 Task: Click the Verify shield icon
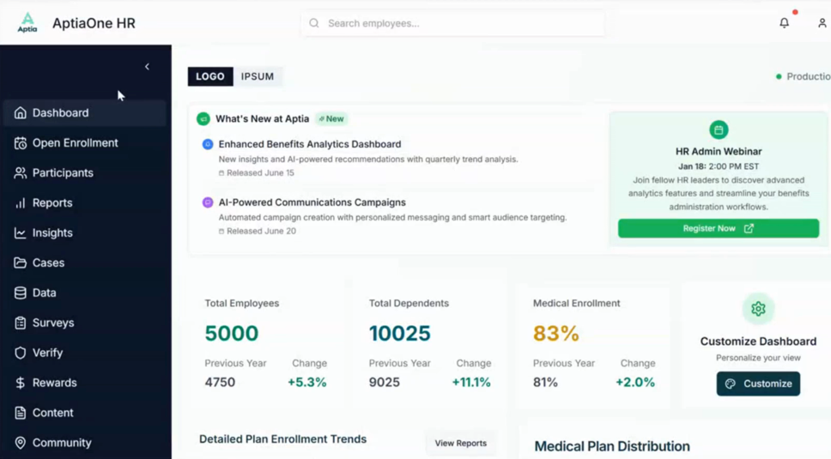(20, 353)
